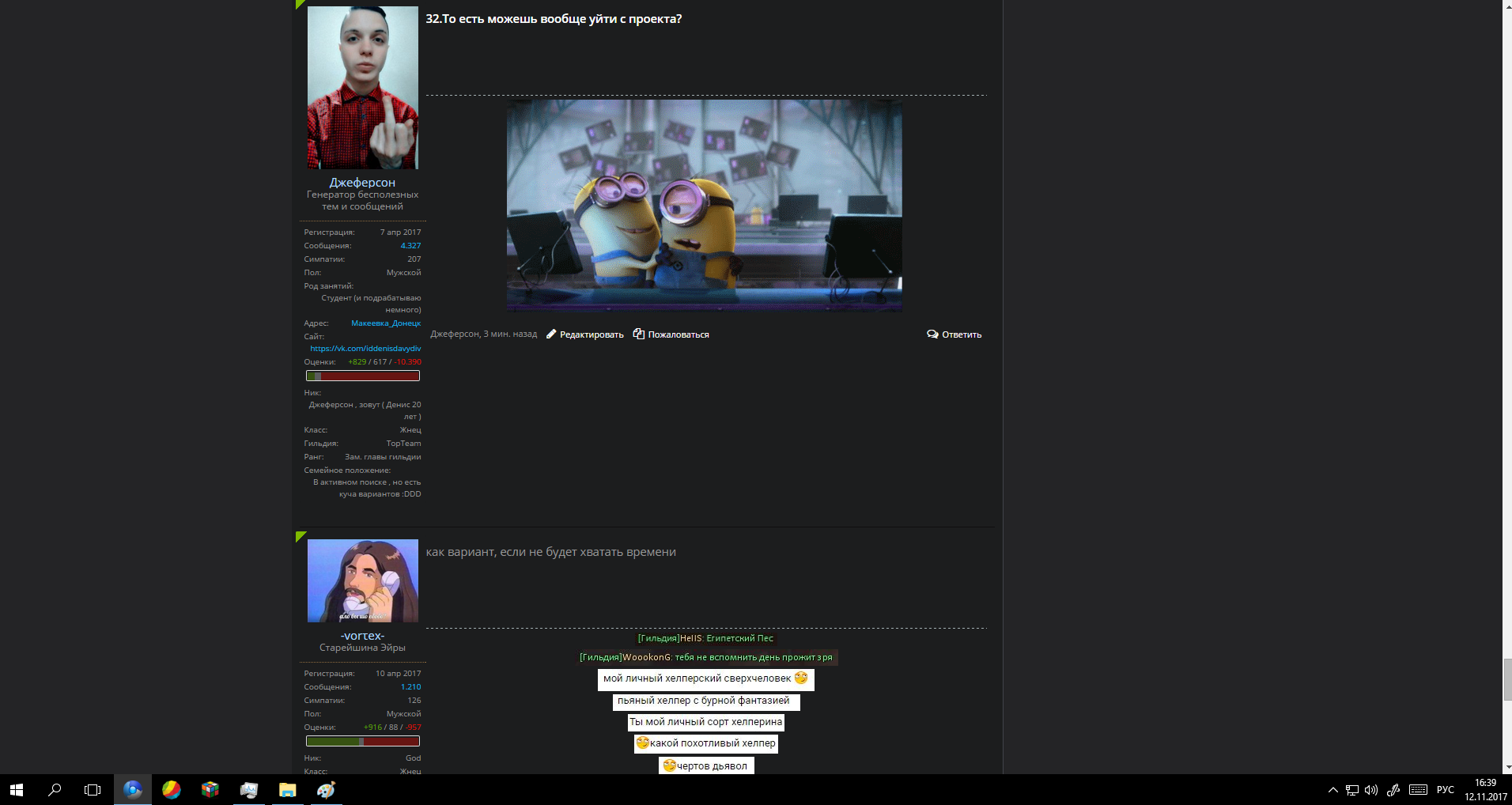Image resolution: width=1512 pixels, height=805 pixels.
Task: Click 'мой личный хелперский сверхчеловек' label
Action: pos(705,679)
